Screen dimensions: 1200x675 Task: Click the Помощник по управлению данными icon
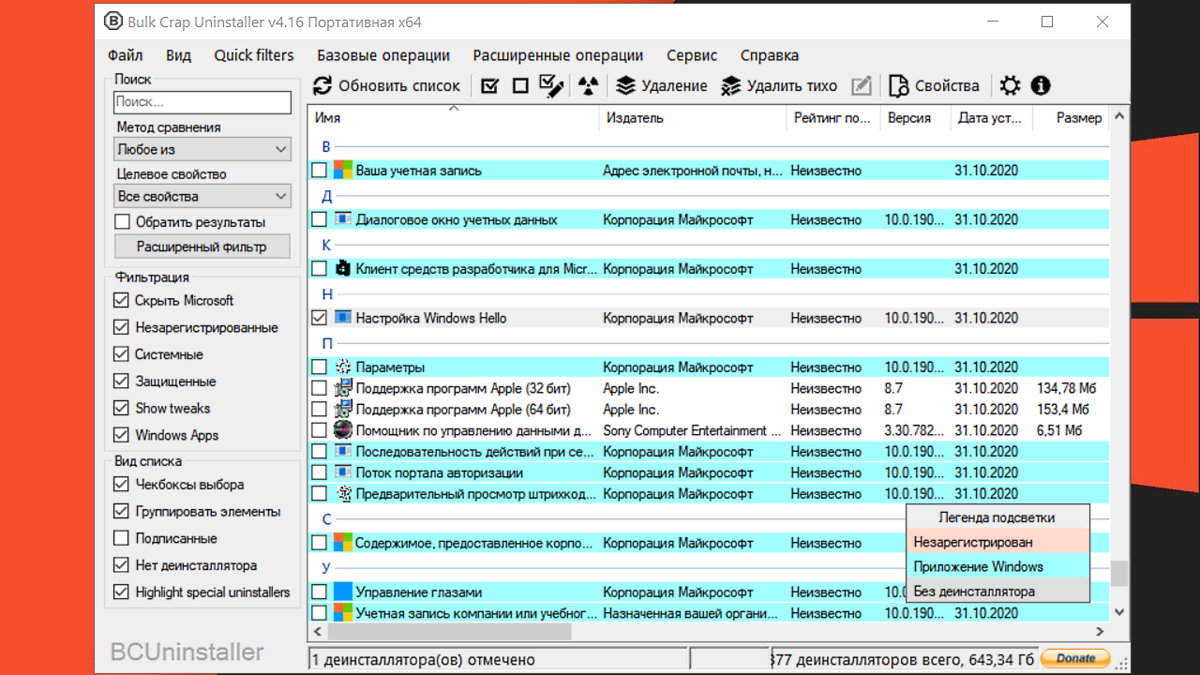click(x=343, y=430)
